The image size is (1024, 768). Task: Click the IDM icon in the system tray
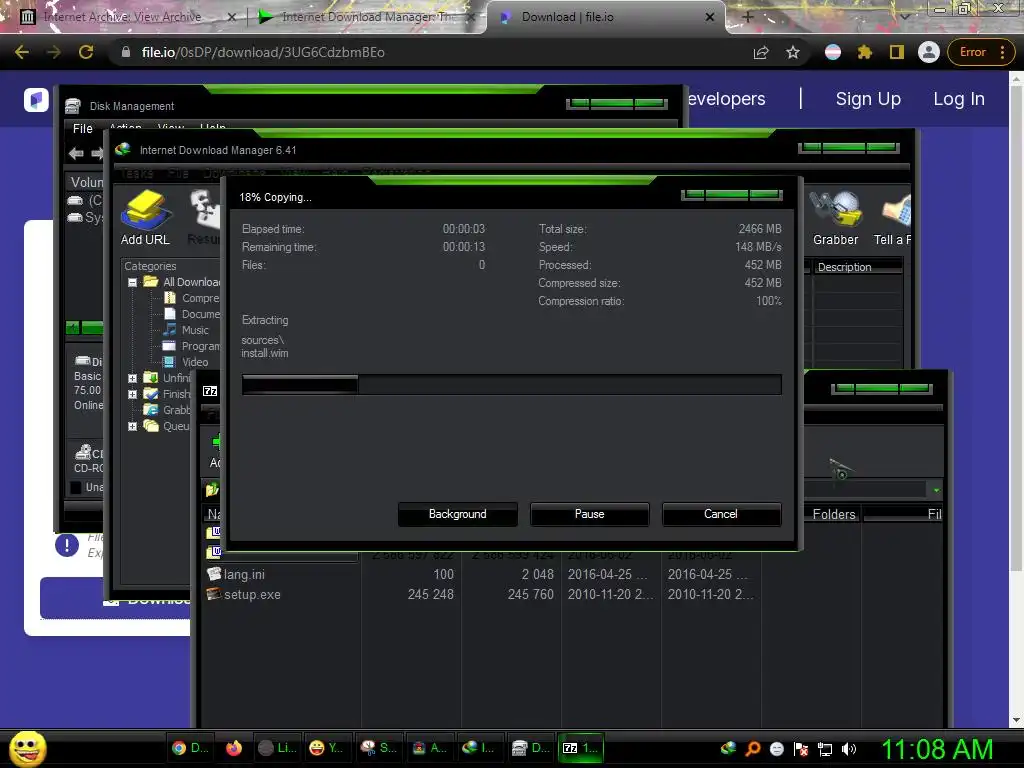[x=728, y=748]
